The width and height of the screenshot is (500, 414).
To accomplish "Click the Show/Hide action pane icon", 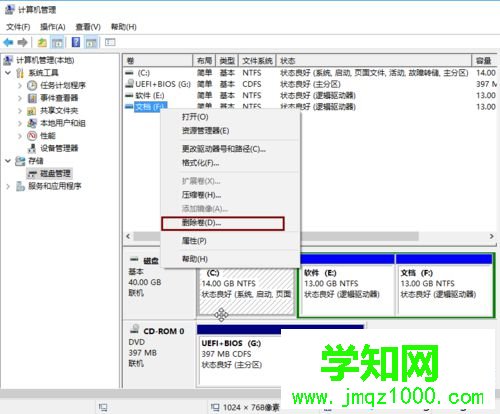I will [91, 42].
